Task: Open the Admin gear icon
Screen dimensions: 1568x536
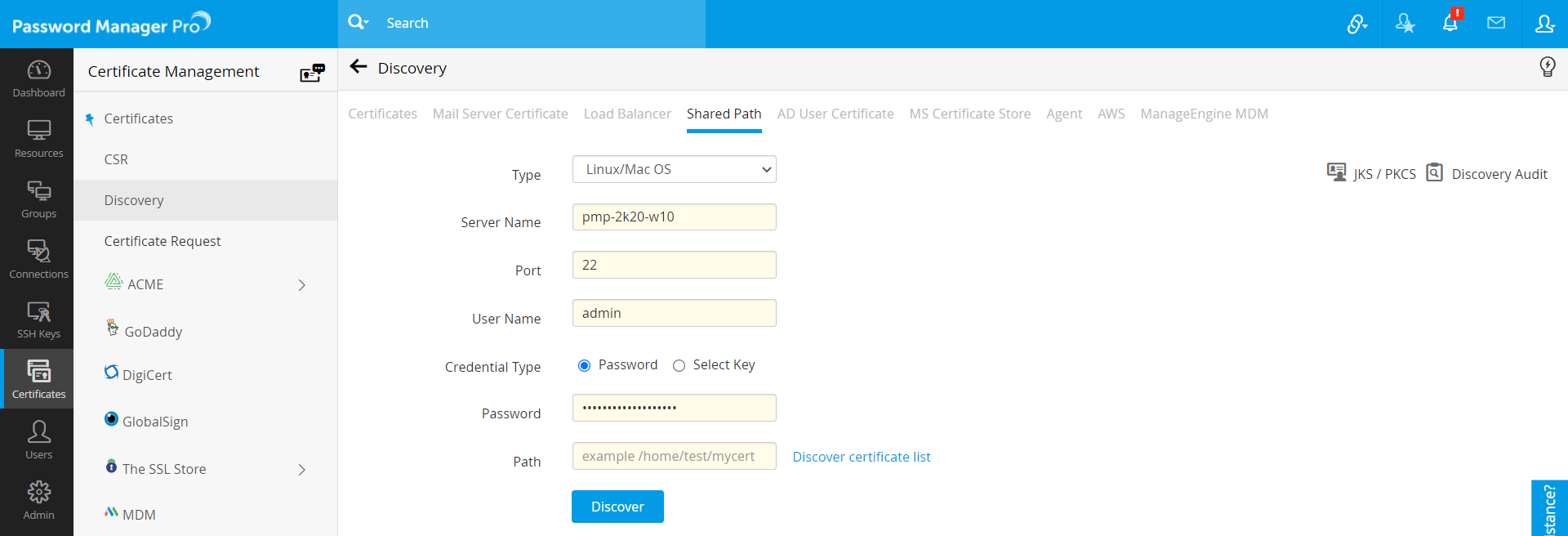Action: pyautogui.click(x=38, y=500)
